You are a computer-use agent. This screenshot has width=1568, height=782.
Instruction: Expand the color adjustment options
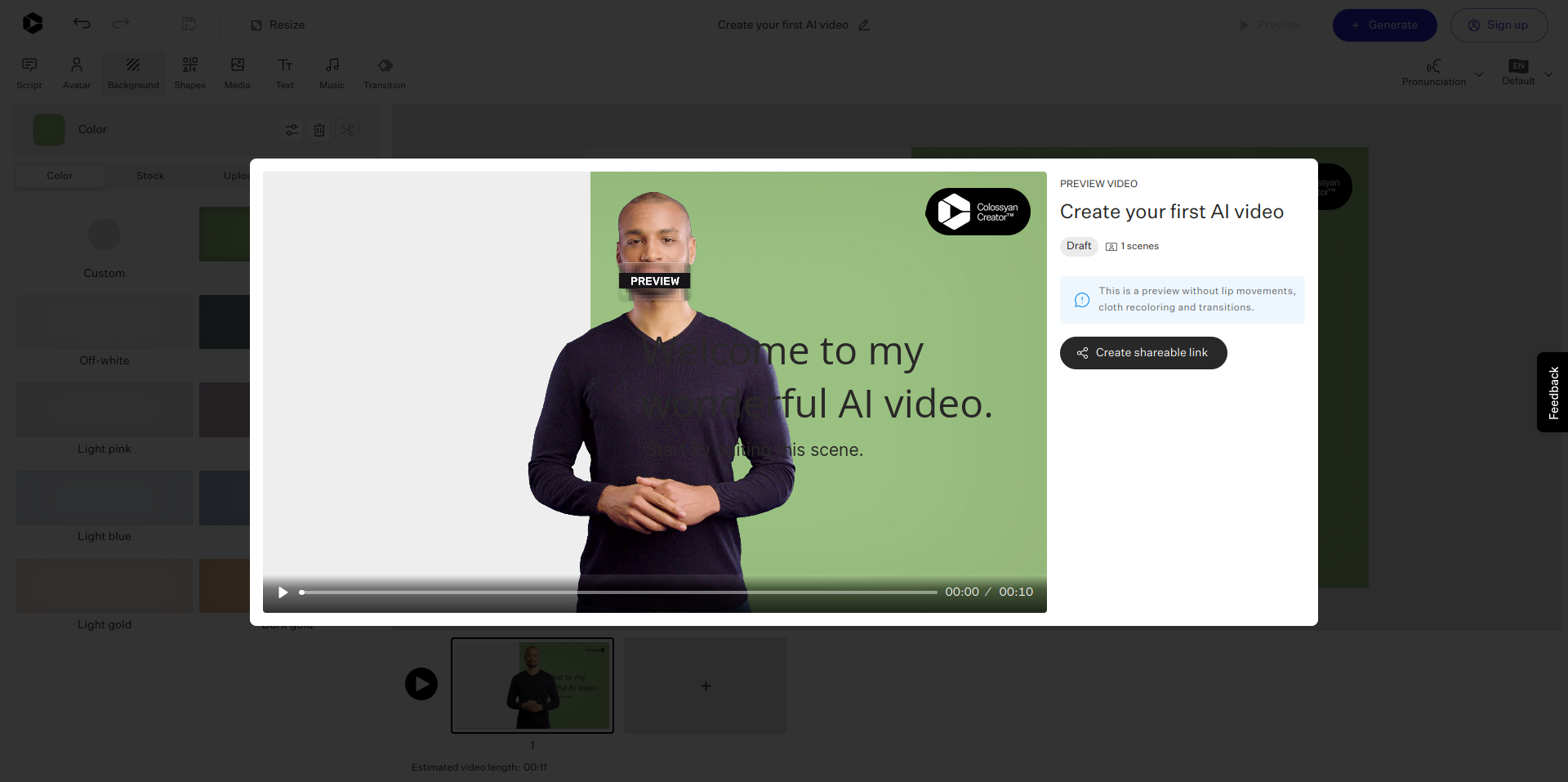coord(292,130)
